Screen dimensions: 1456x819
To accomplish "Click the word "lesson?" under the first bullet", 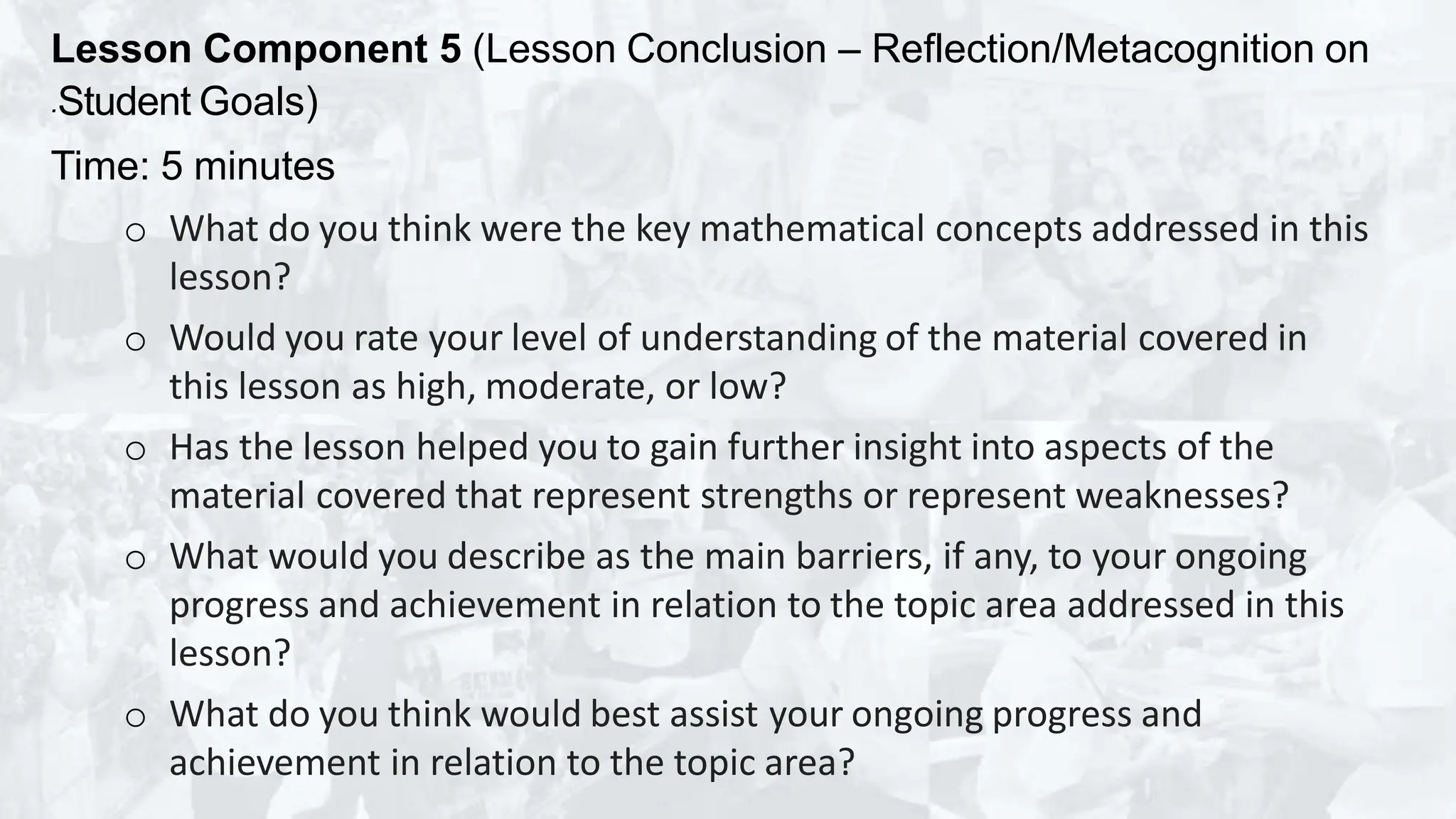I will (x=230, y=277).
